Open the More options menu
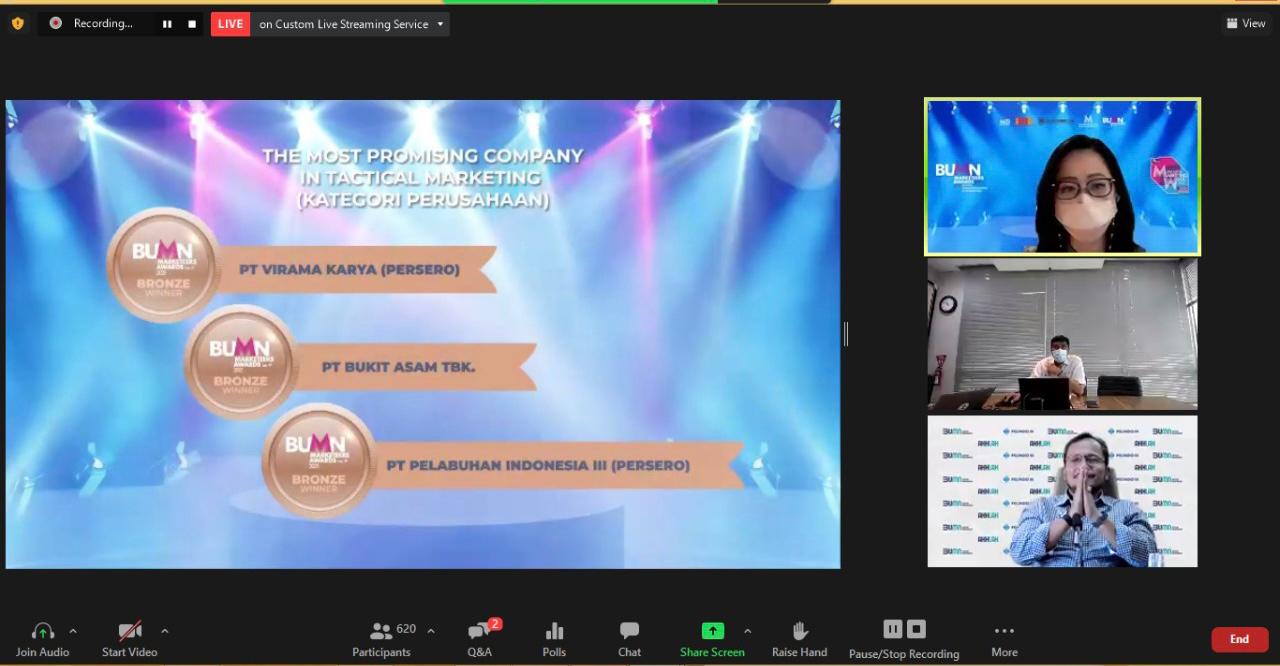The width and height of the screenshot is (1280, 666). [x=1004, y=638]
